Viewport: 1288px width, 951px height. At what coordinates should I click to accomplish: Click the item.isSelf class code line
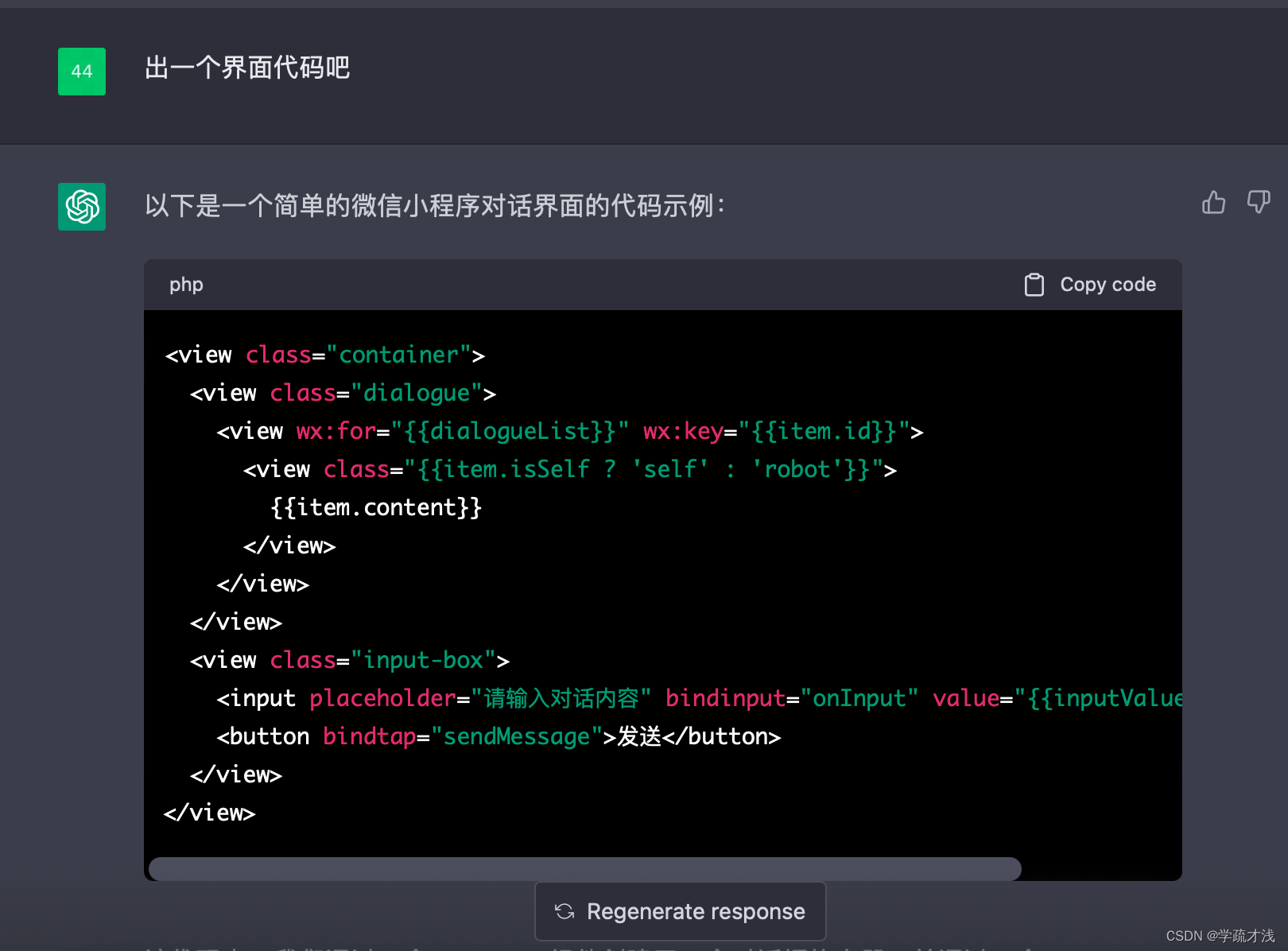569,469
